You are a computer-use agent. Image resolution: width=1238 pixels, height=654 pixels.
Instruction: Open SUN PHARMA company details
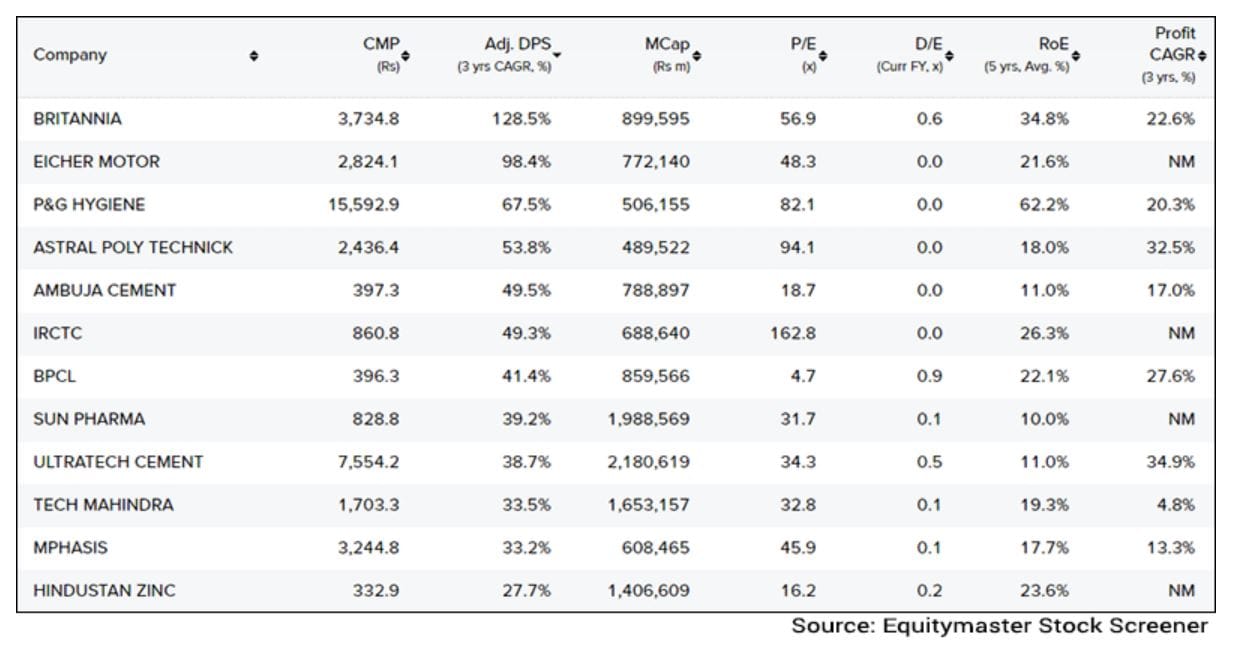pyautogui.click(x=89, y=420)
